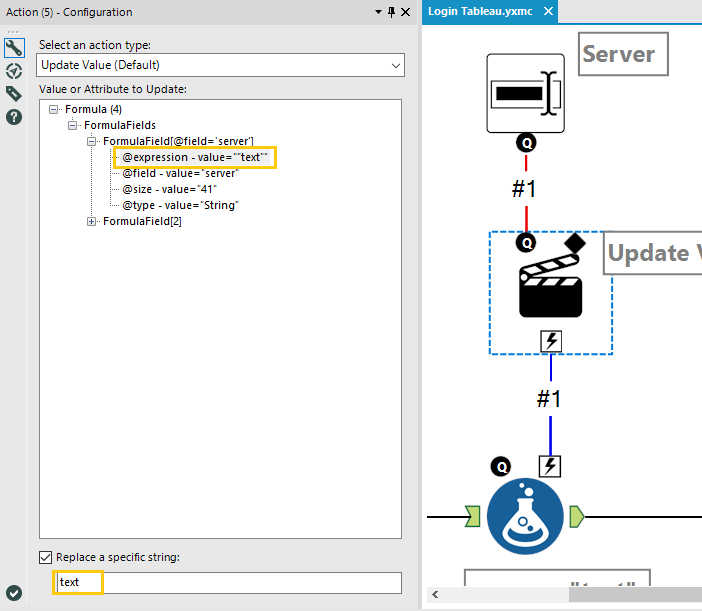Switch to Login Tableau.yxmc tab

coord(480,11)
